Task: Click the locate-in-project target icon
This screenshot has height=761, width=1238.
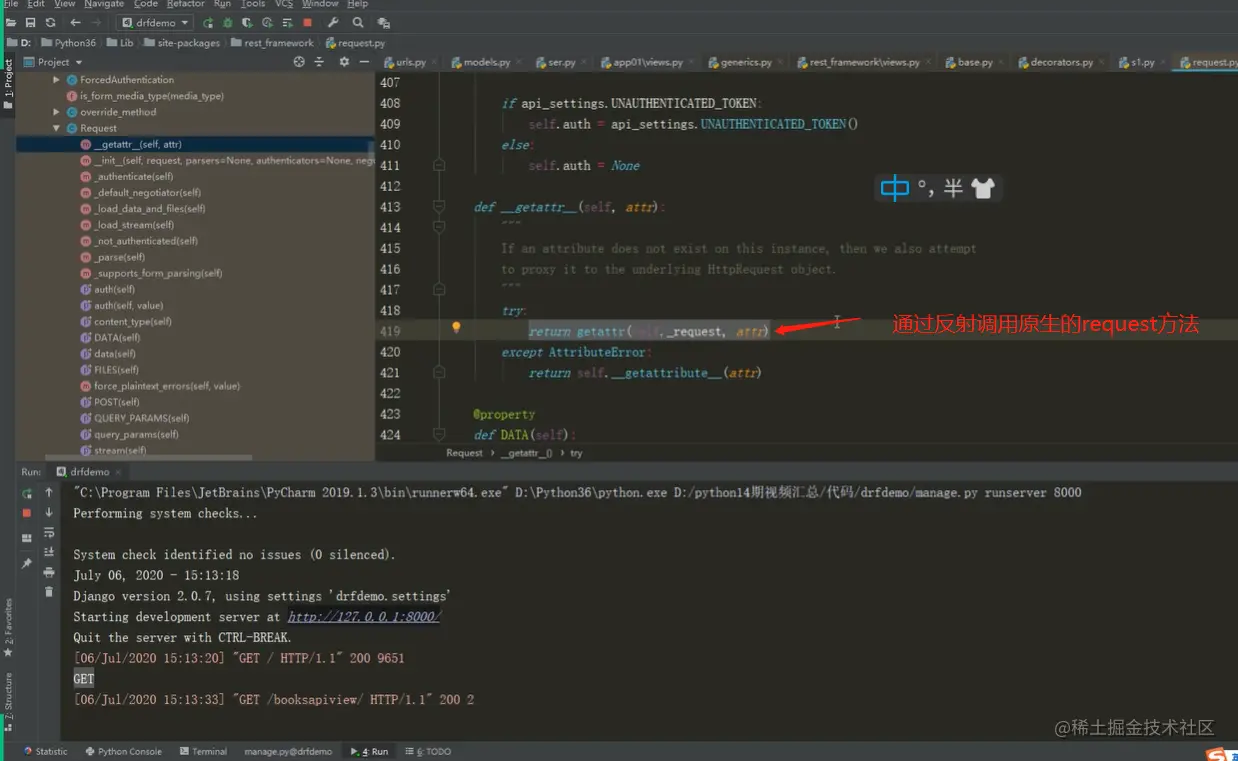Action: 298,62
